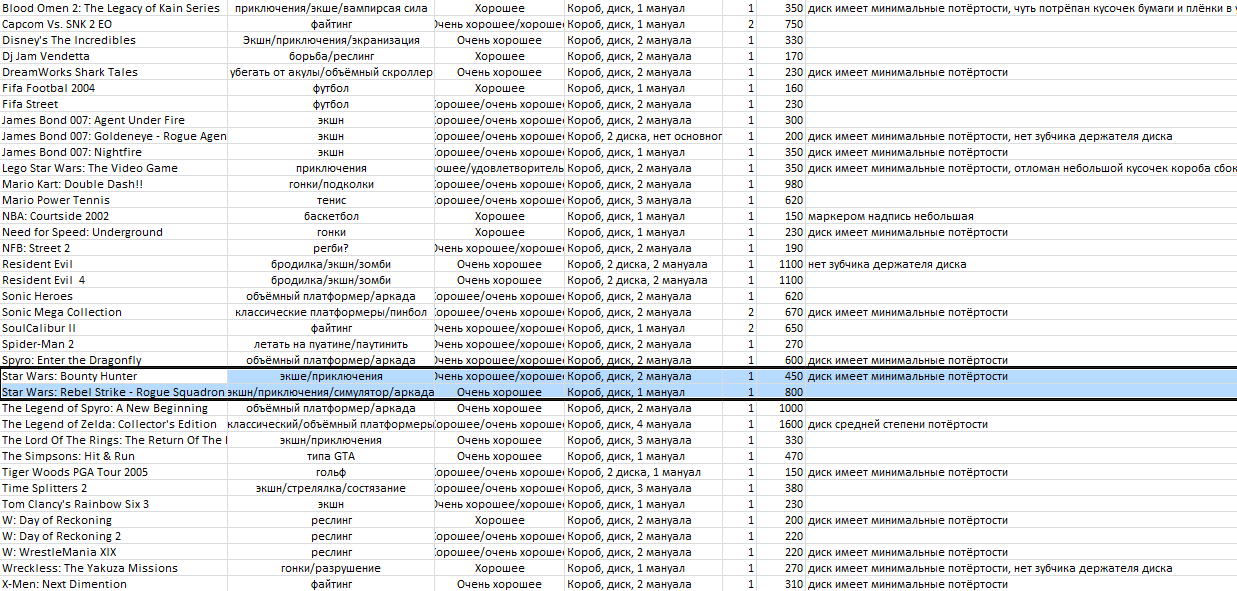Select genre cell "гонки/подколки"
Viewport: 1237px width, 591px height.
[x=331, y=184]
